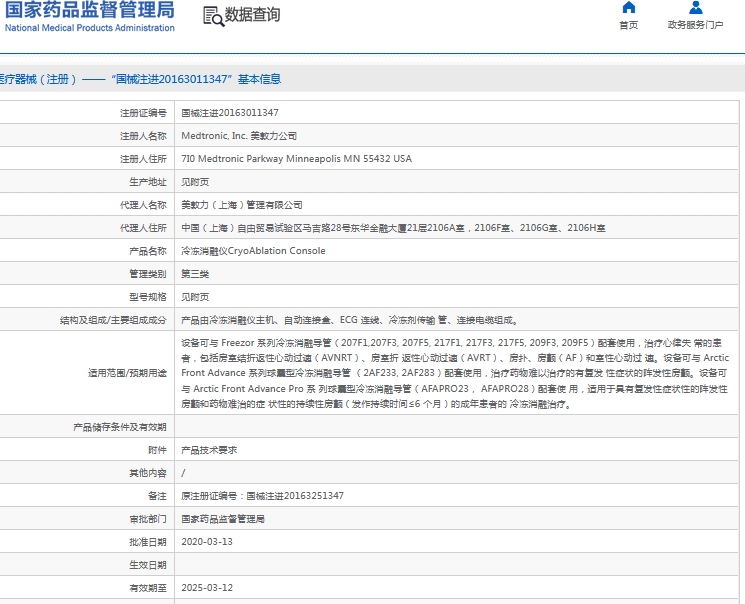
Task: Click the 产品名称 label
Action: [148, 250]
